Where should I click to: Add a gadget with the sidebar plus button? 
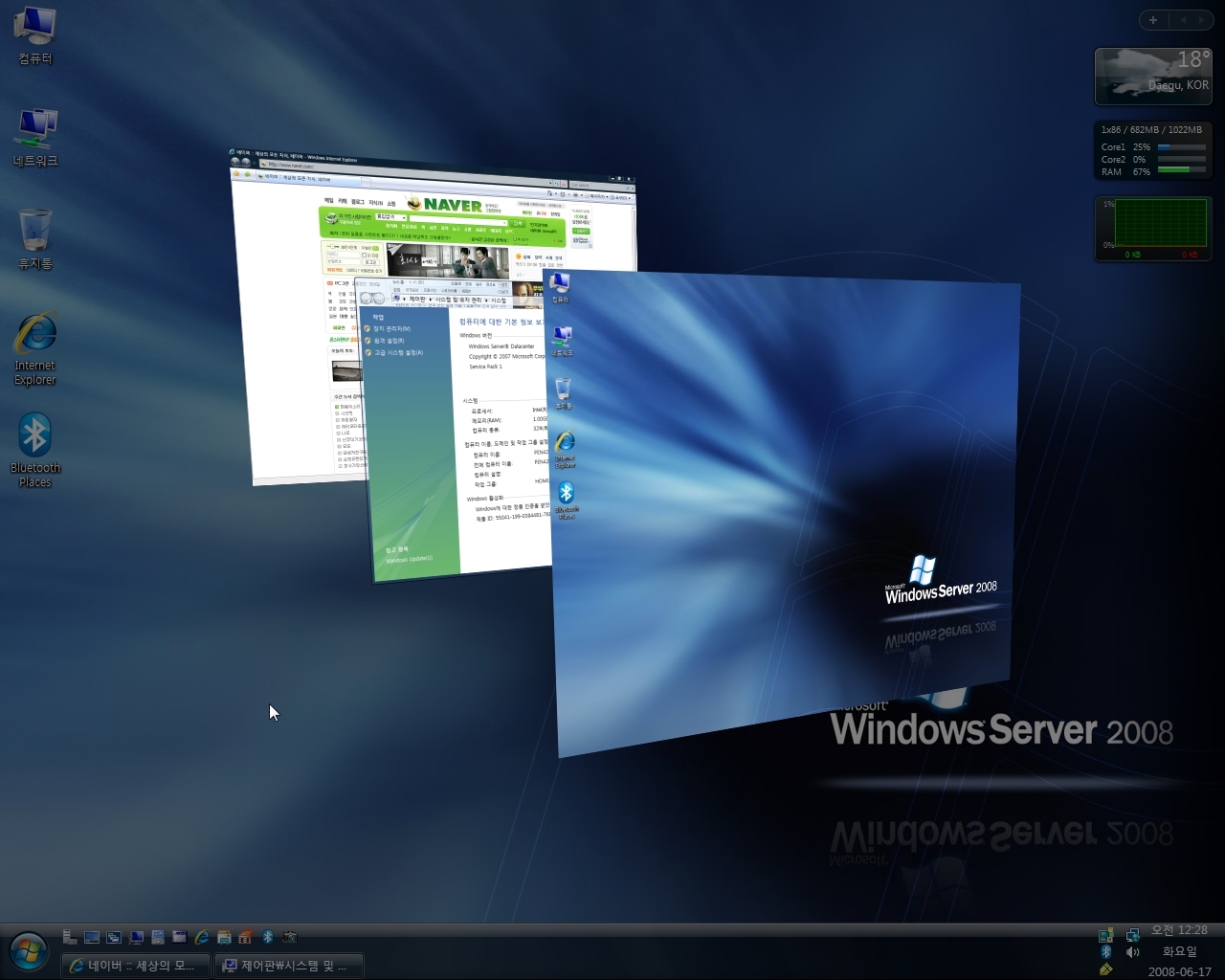[x=1153, y=19]
